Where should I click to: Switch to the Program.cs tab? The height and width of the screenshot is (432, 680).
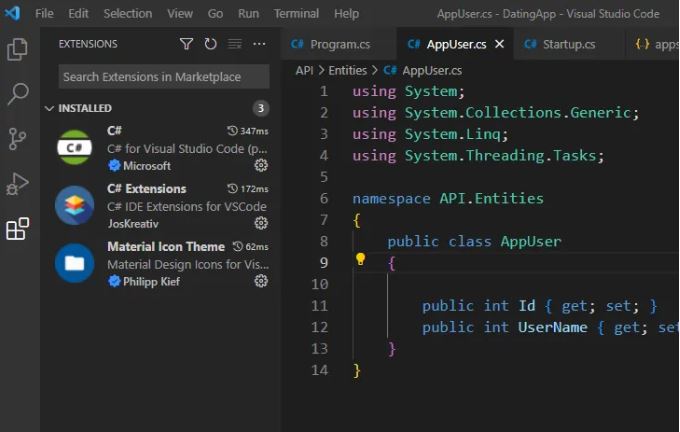(x=339, y=44)
